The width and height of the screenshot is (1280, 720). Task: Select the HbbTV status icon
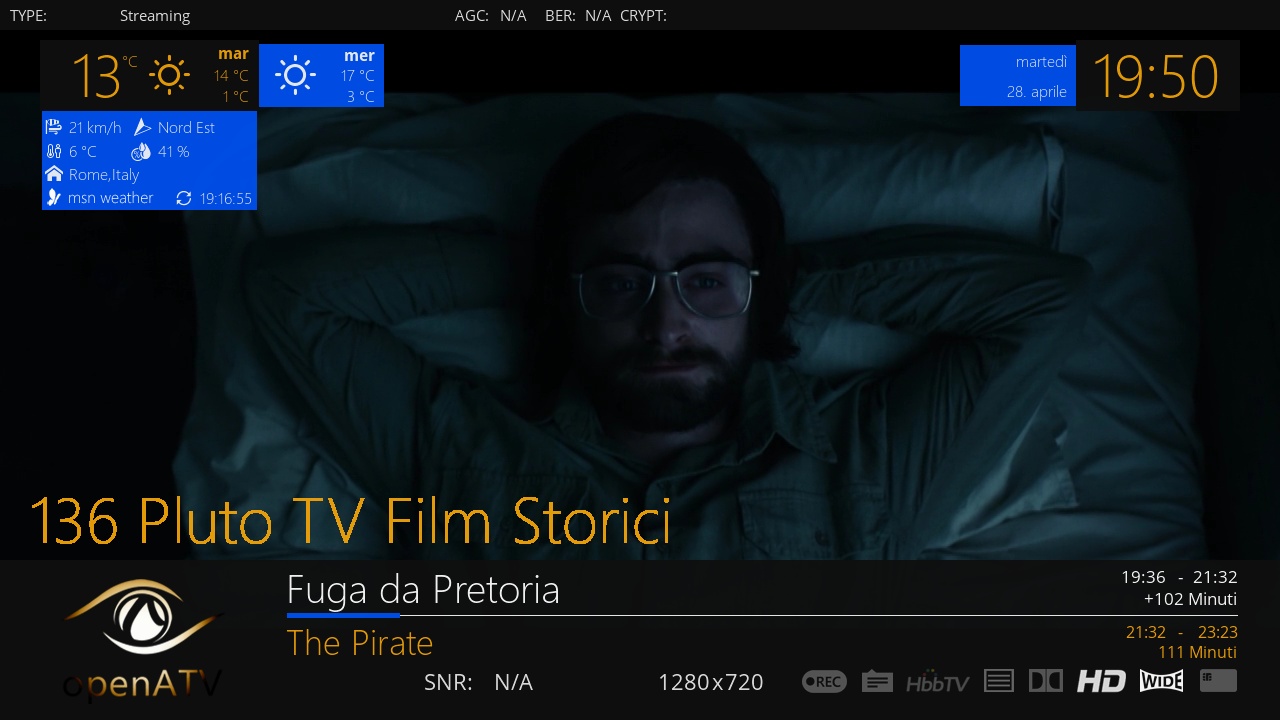937,682
